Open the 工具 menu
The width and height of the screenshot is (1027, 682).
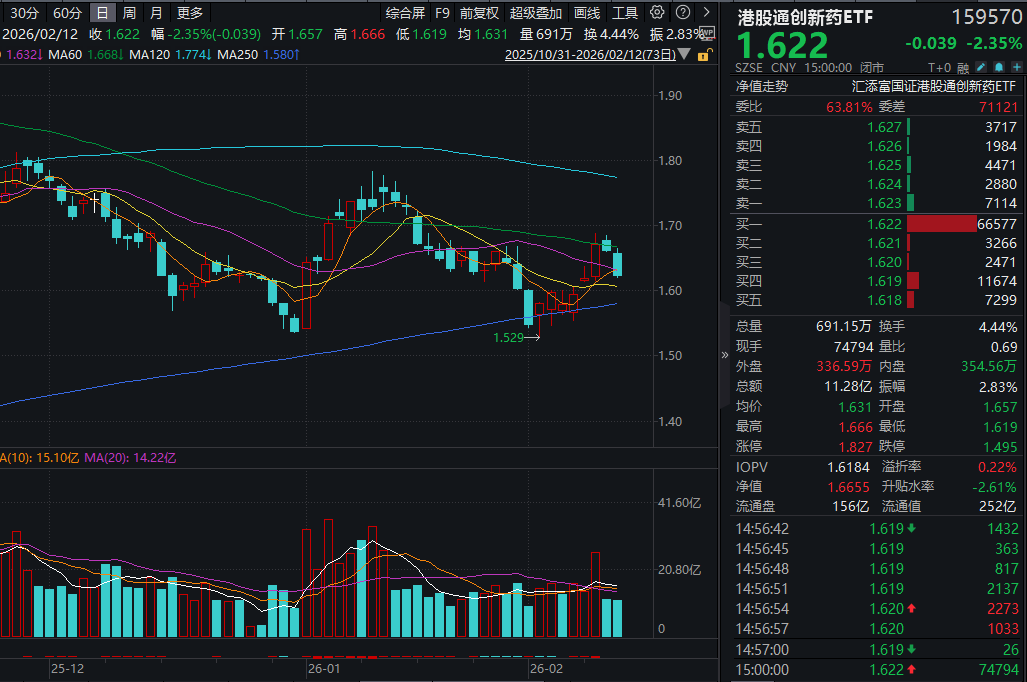pyautogui.click(x=623, y=13)
